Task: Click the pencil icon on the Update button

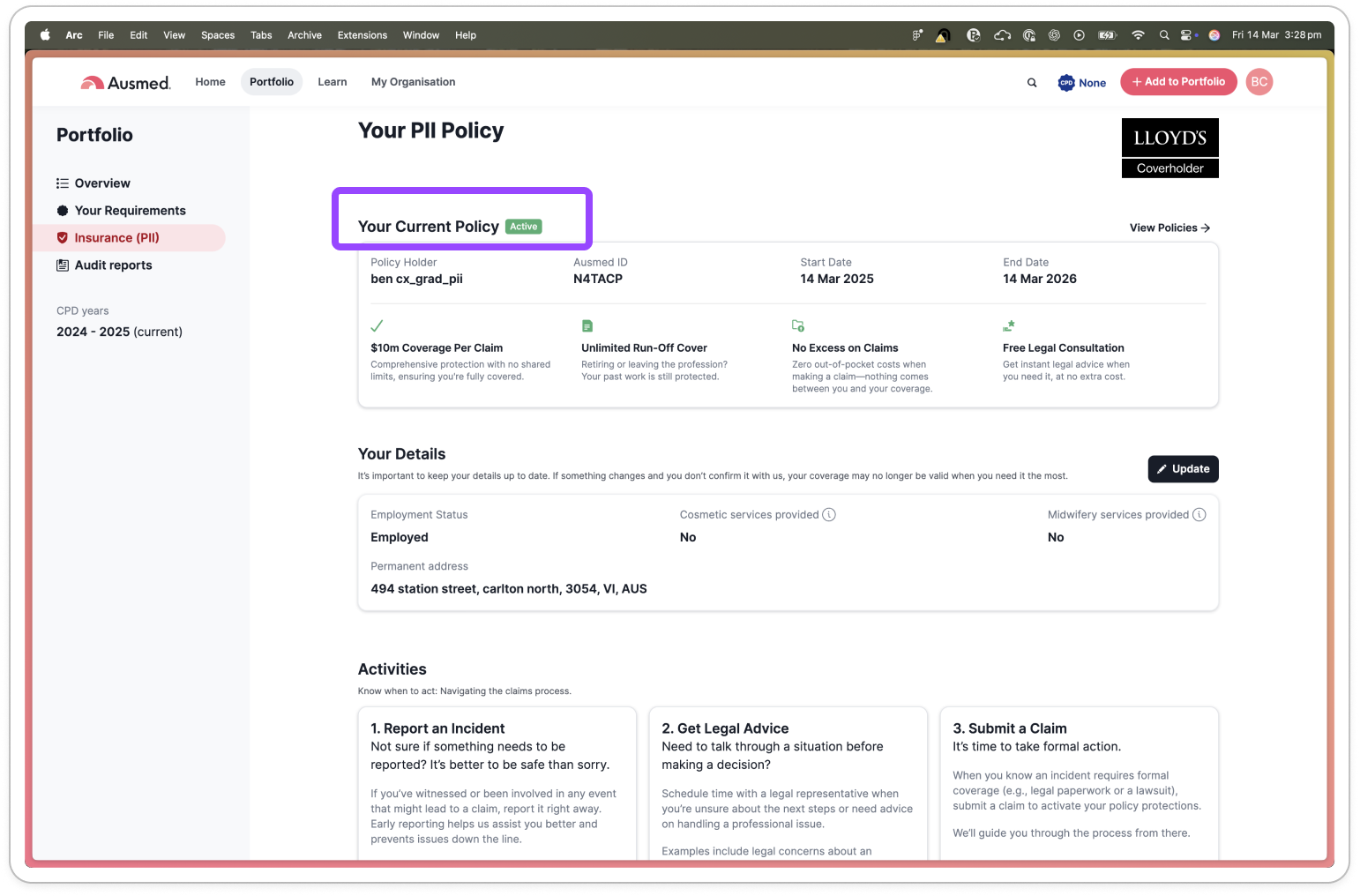Action: (1162, 468)
